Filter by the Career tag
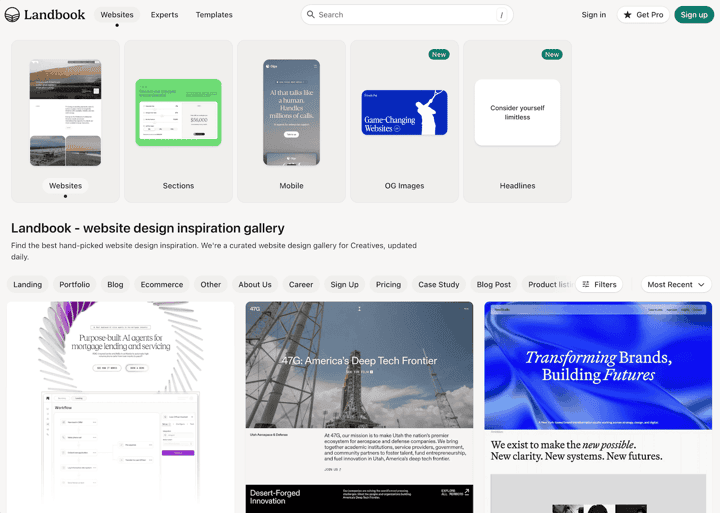720x513 pixels. tap(301, 284)
